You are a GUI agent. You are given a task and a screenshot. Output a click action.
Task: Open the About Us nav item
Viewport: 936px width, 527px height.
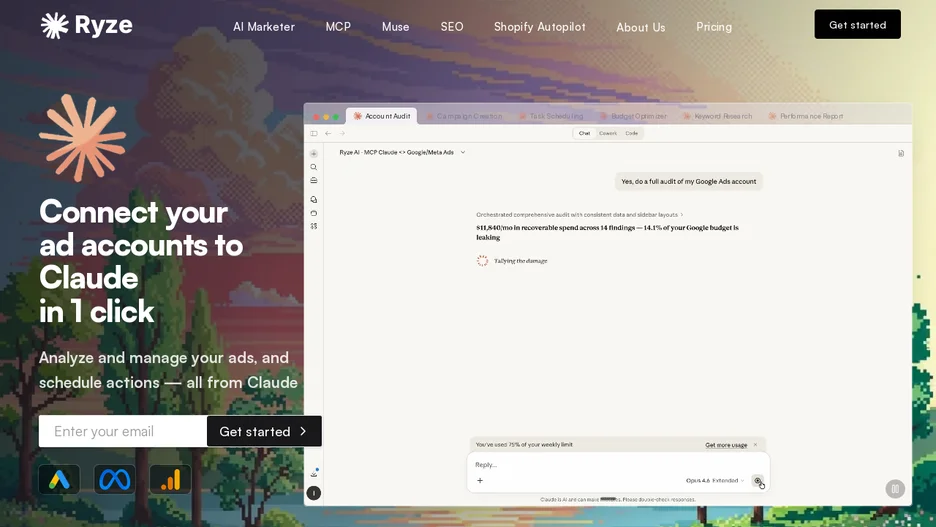(641, 27)
